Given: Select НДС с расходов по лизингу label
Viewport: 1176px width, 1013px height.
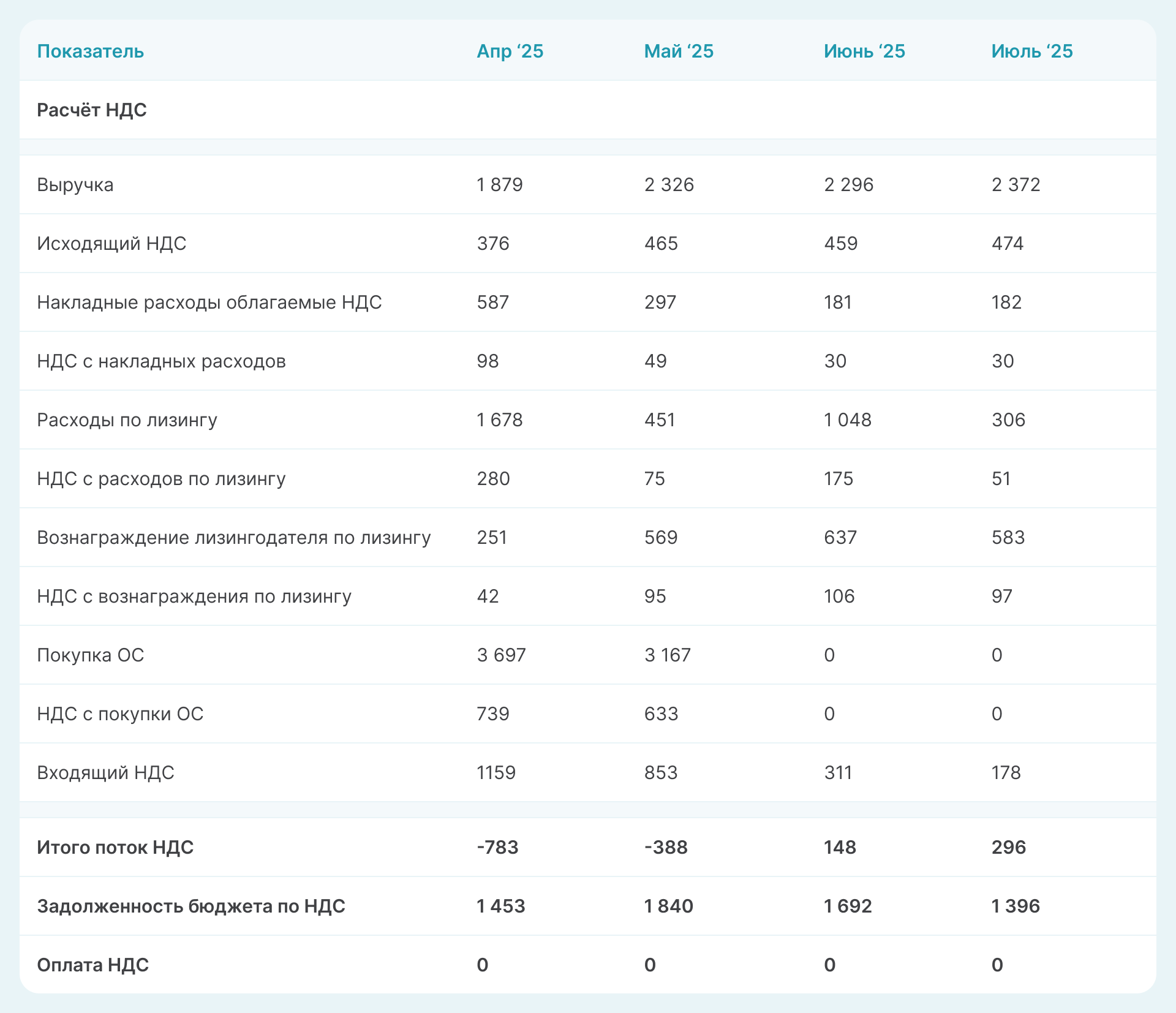Looking at the screenshot, I should click(x=161, y=479).
